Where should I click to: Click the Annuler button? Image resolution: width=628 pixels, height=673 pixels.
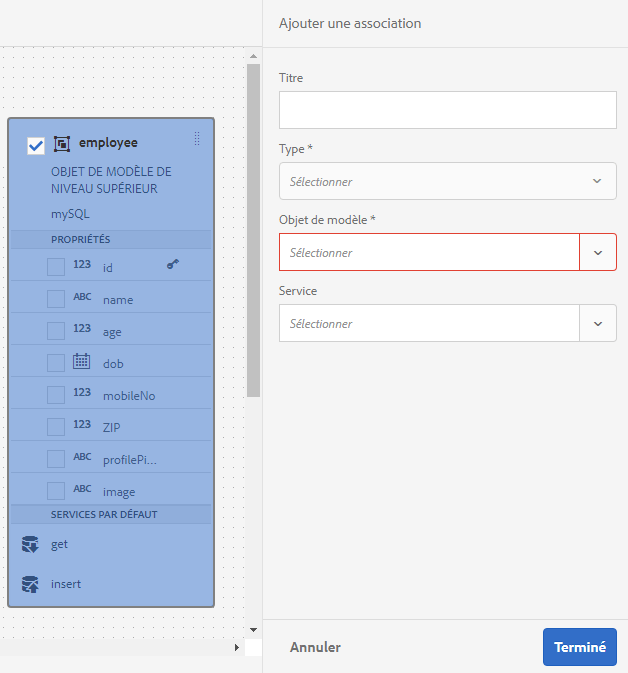coord(315,647)
